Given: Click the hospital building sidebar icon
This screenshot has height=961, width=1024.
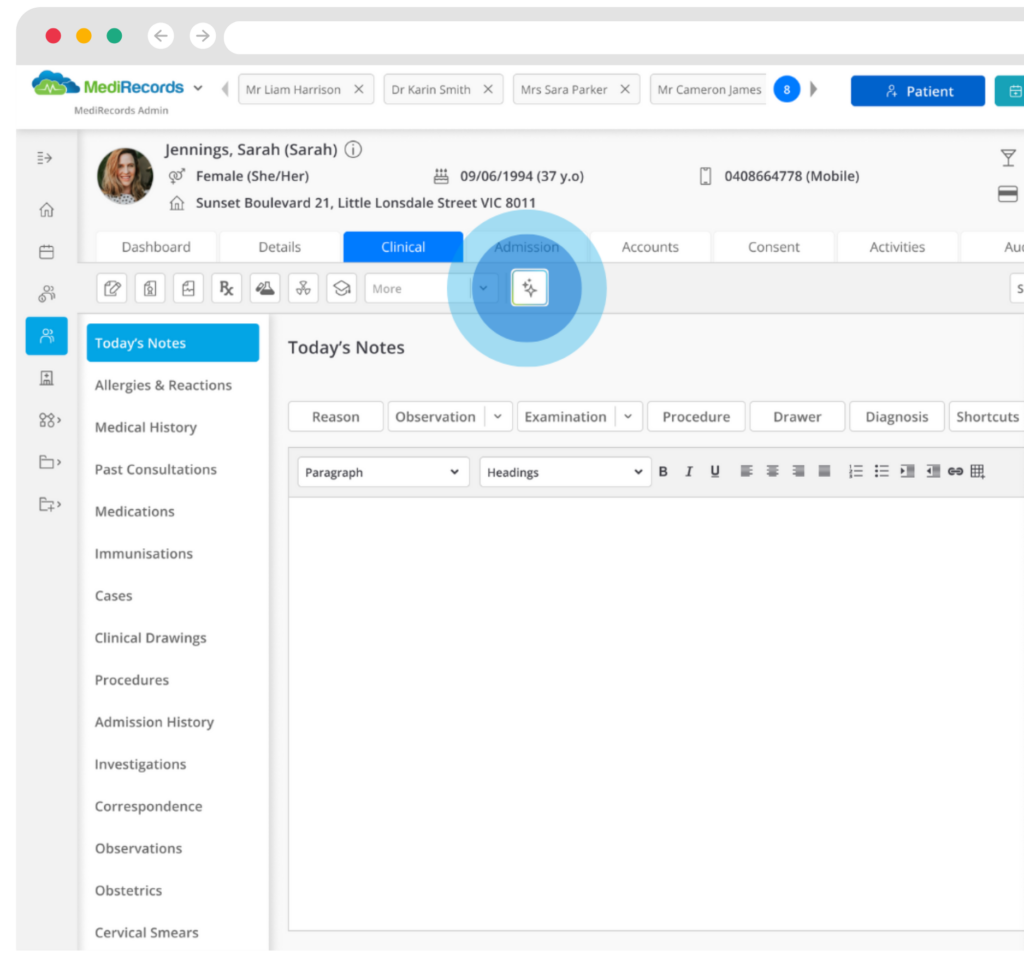Looking at the screenshot, I should pos(46,378).
